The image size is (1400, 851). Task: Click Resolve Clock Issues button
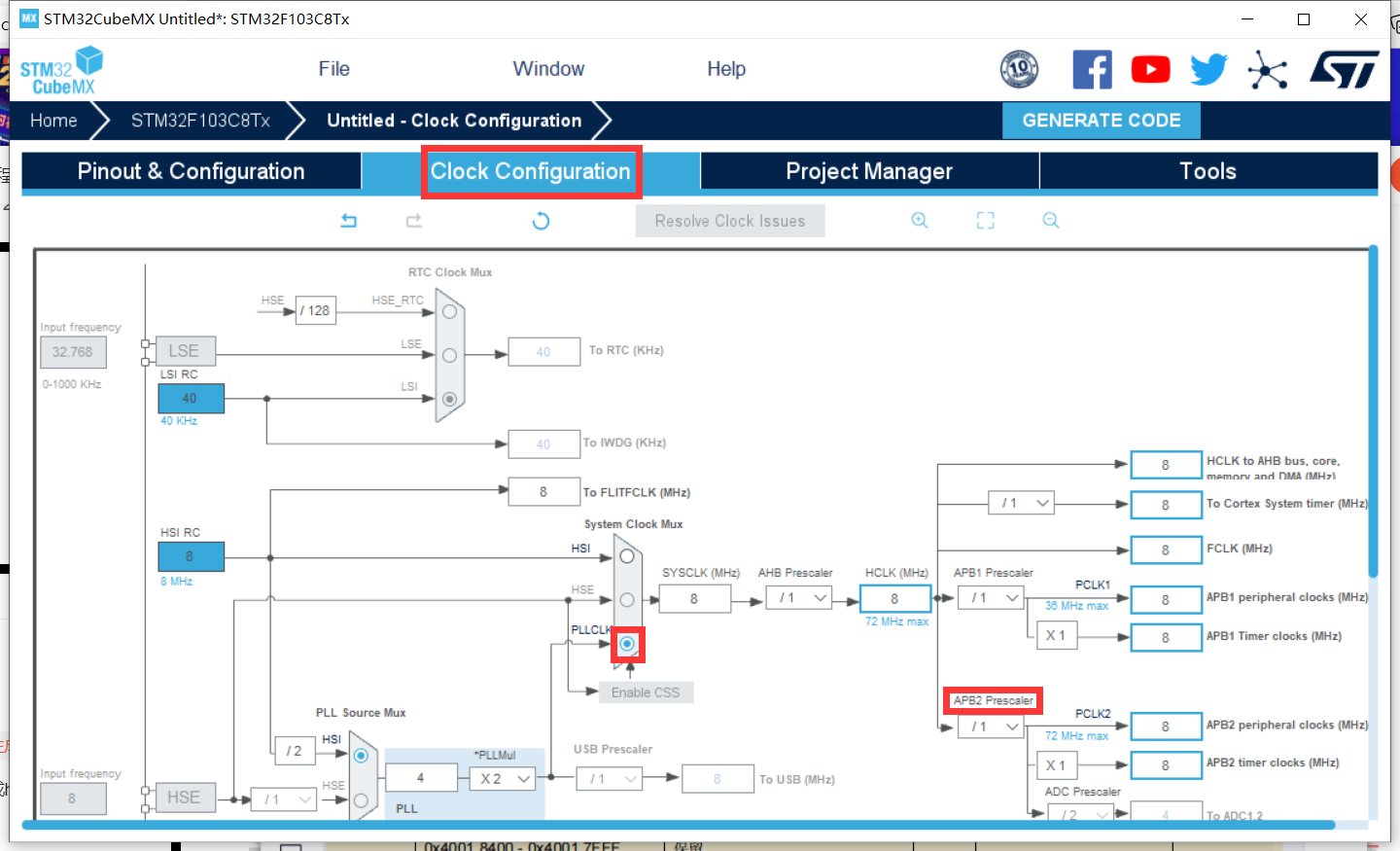730,221
